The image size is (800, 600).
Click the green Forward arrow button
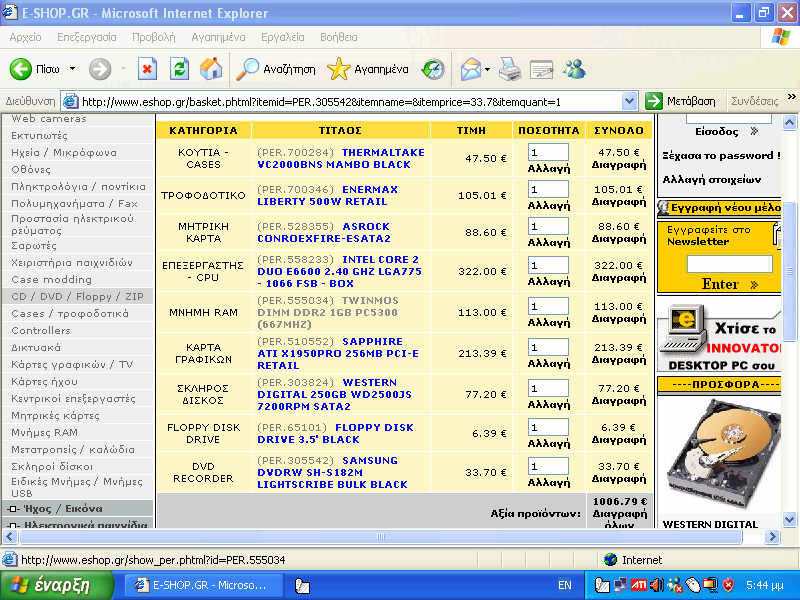(100, 69)
